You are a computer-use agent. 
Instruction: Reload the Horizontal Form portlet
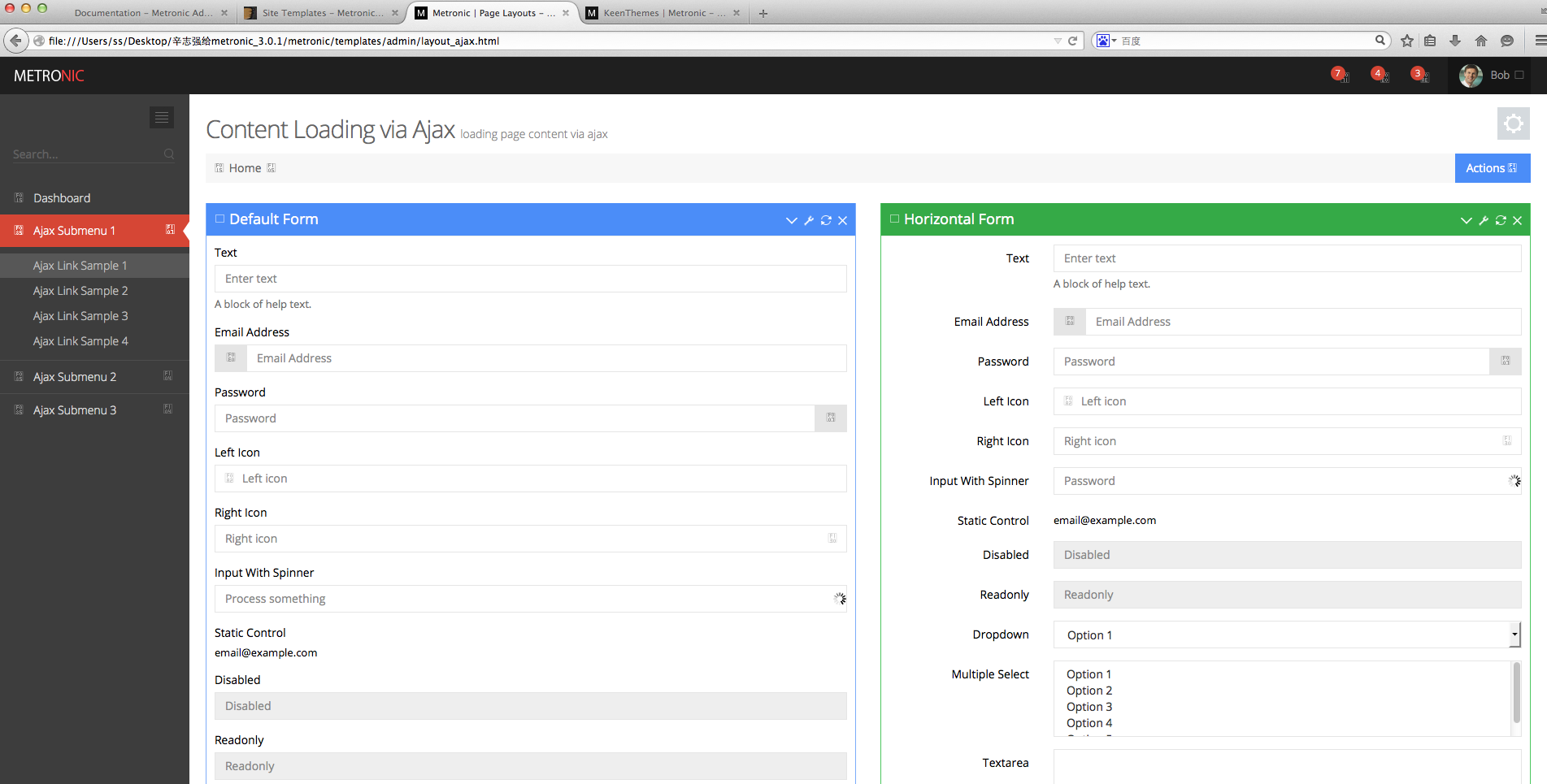1501,220
